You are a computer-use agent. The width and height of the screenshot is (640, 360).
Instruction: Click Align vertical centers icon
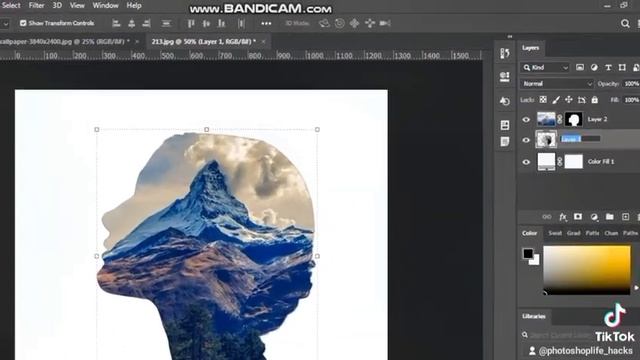(x=206, y=23)
